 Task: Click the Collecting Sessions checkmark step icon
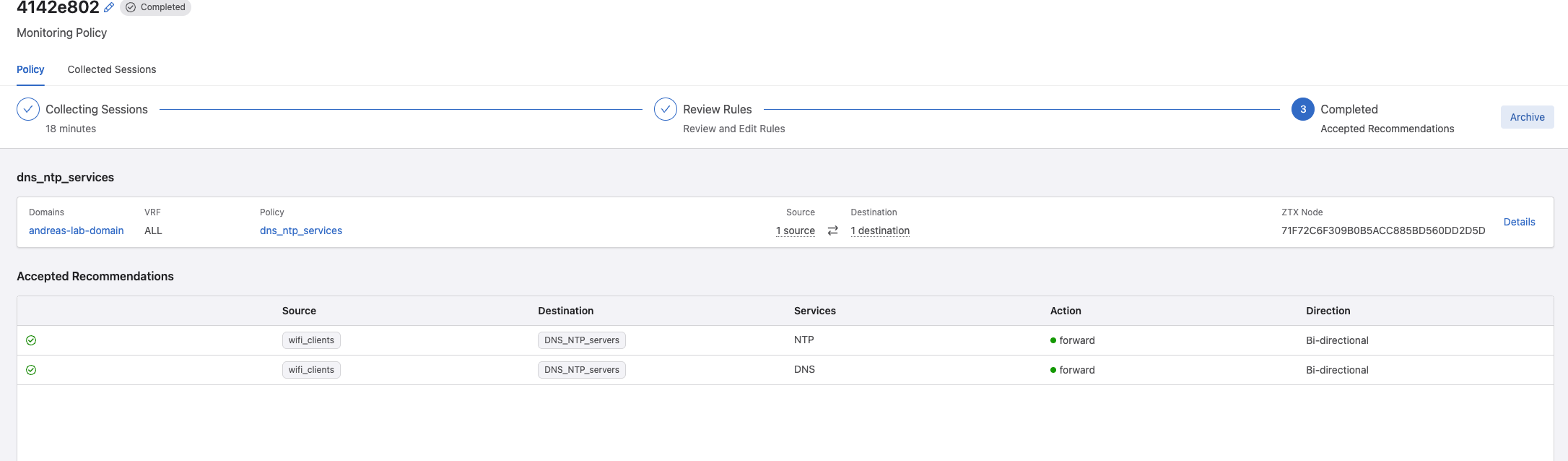coord(28,109)
